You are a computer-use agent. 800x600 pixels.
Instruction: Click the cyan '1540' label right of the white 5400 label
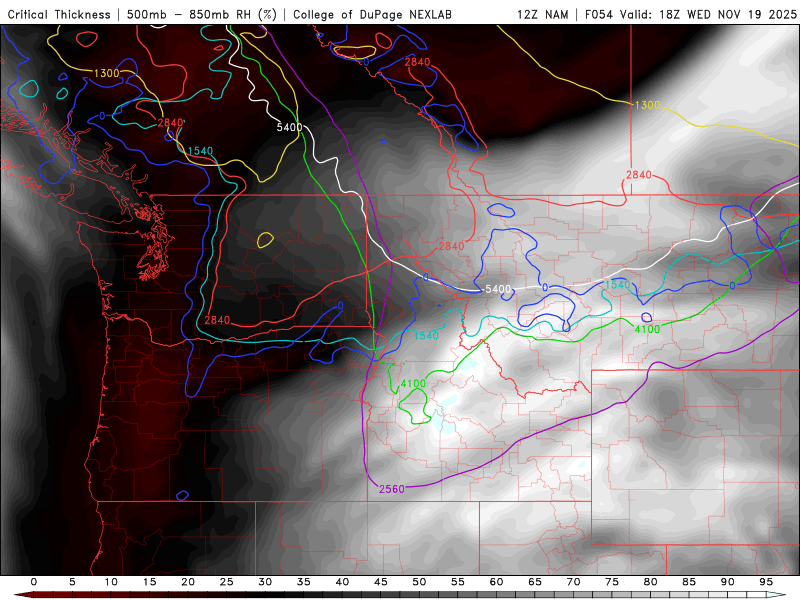tap(617, 284)
